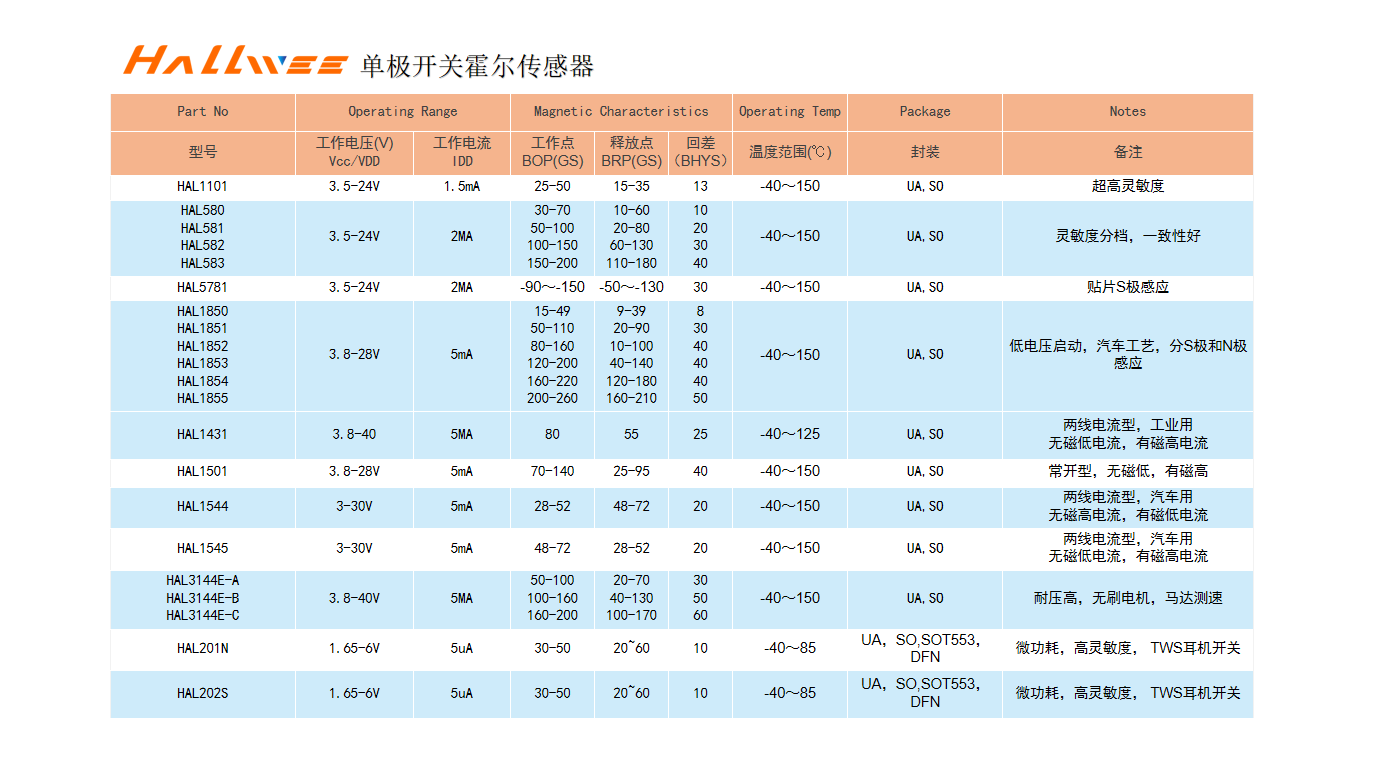1394x784 pixels.
Task: Click the -90~-150 BOP value
Action: [553, 288]
